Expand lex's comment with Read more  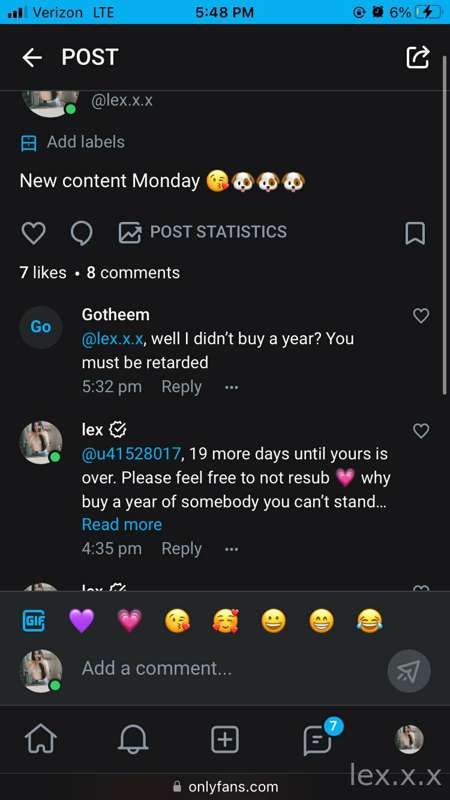click(x=121, y=524)
